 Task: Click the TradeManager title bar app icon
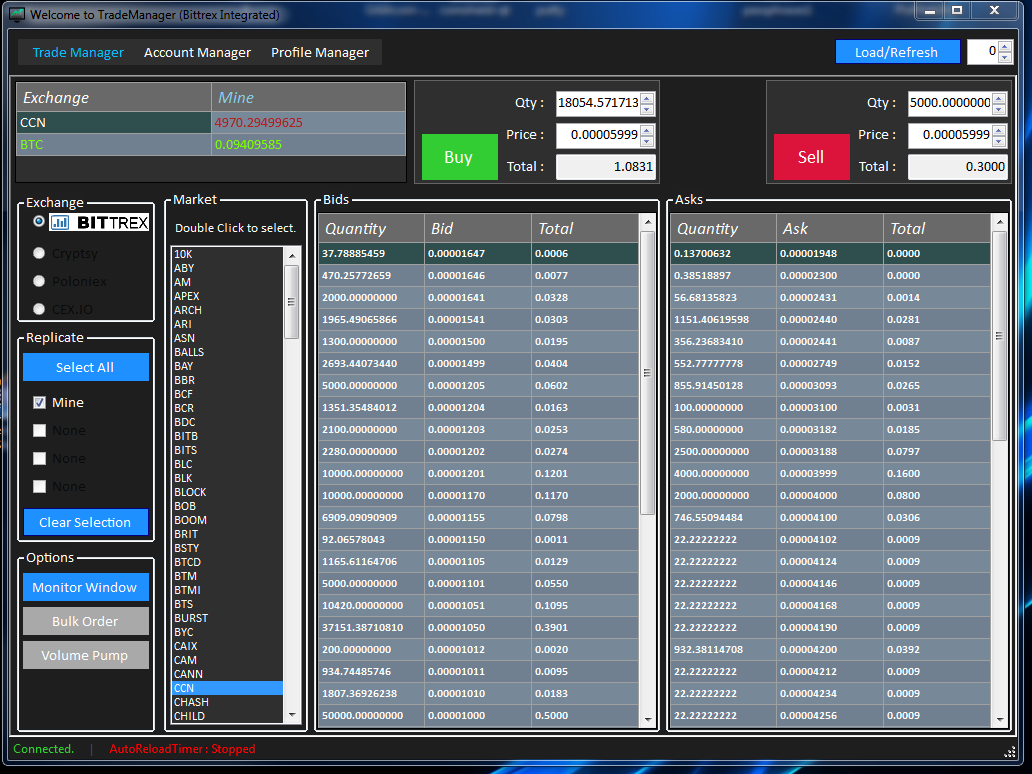tap(17, 14)
